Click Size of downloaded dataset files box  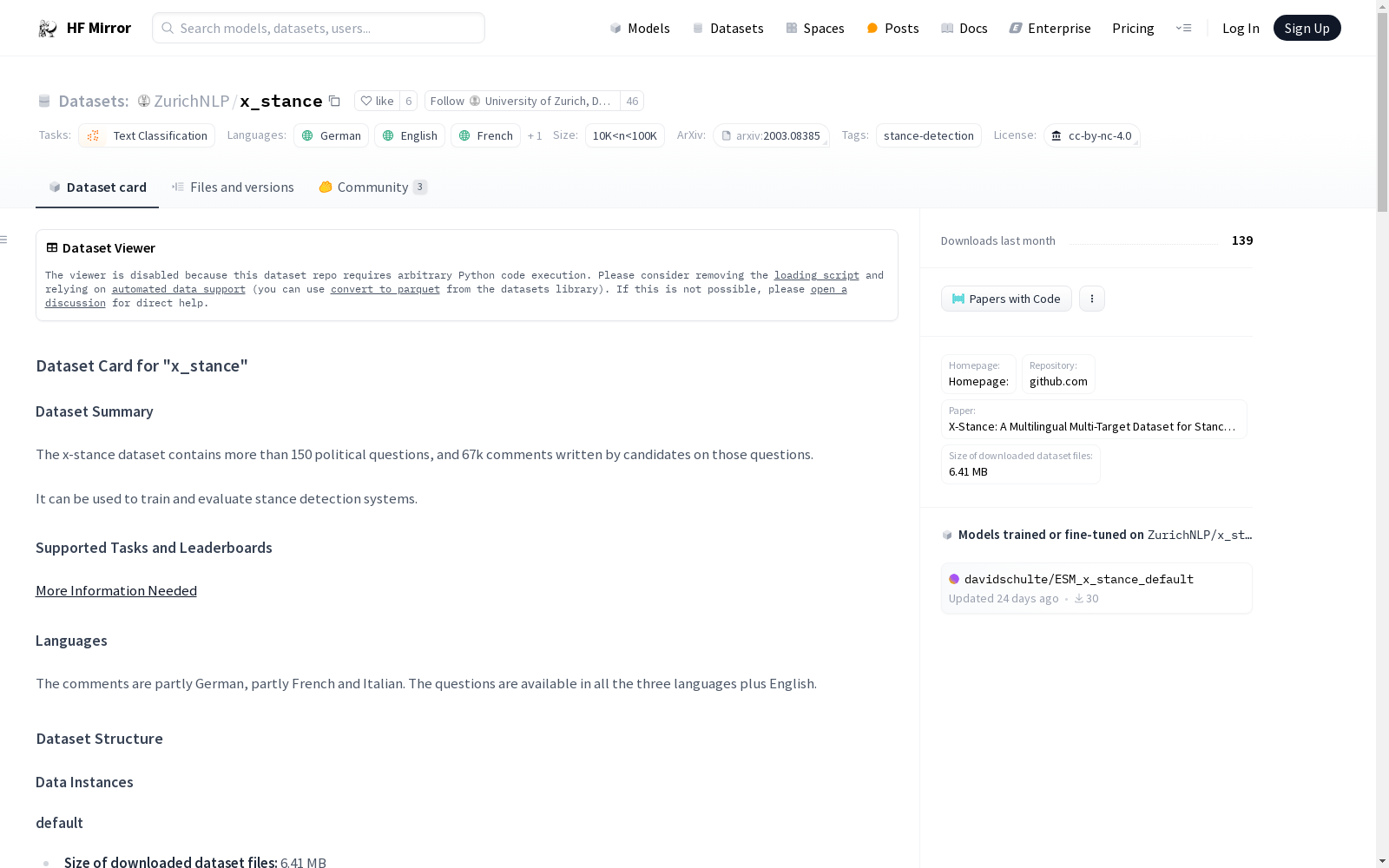[x=1021, y=464]
